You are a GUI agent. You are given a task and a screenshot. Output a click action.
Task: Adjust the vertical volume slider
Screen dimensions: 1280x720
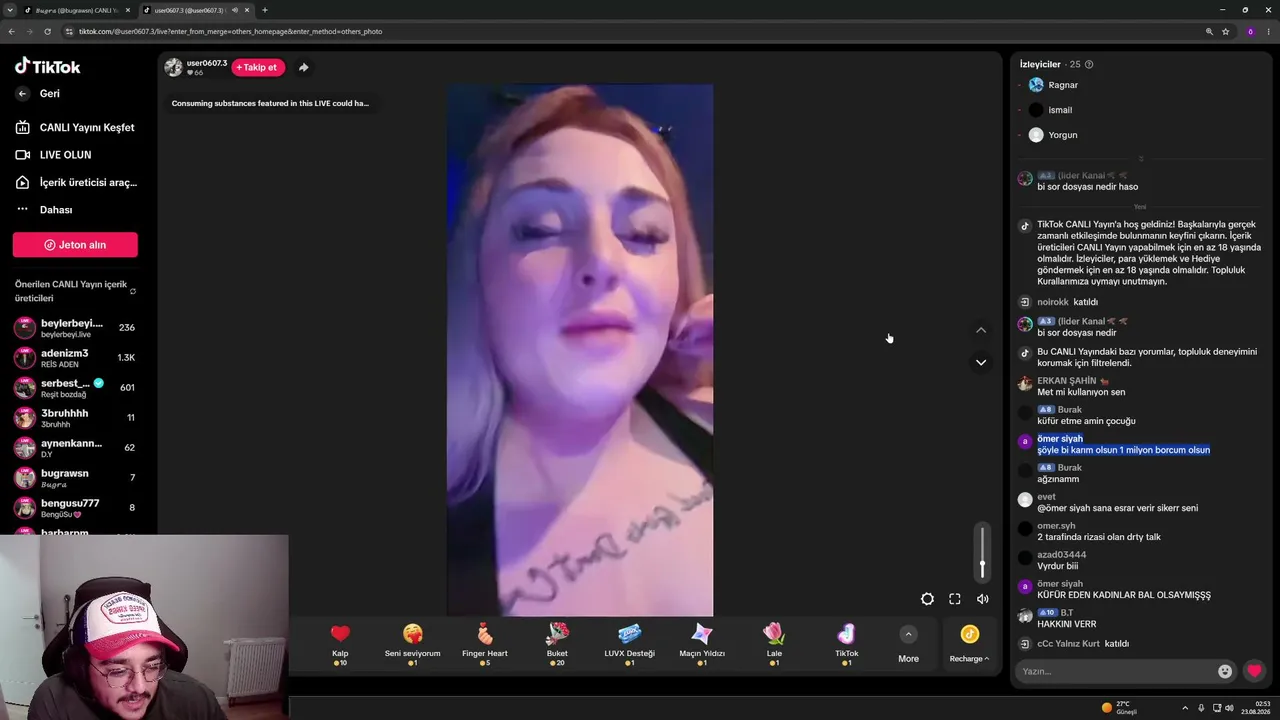coord(983,552)
